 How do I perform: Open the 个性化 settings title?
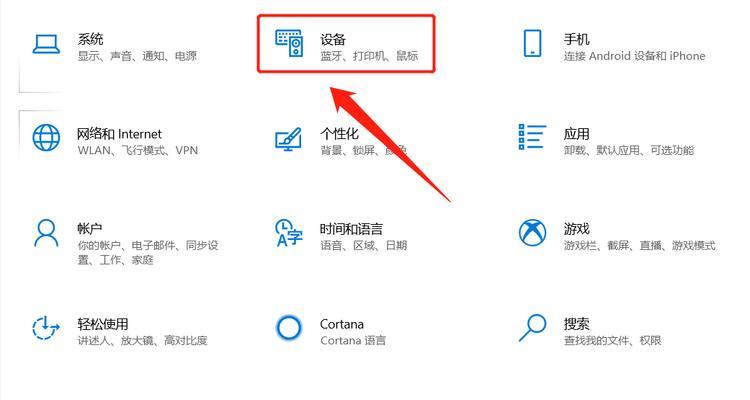click(339, 133)
